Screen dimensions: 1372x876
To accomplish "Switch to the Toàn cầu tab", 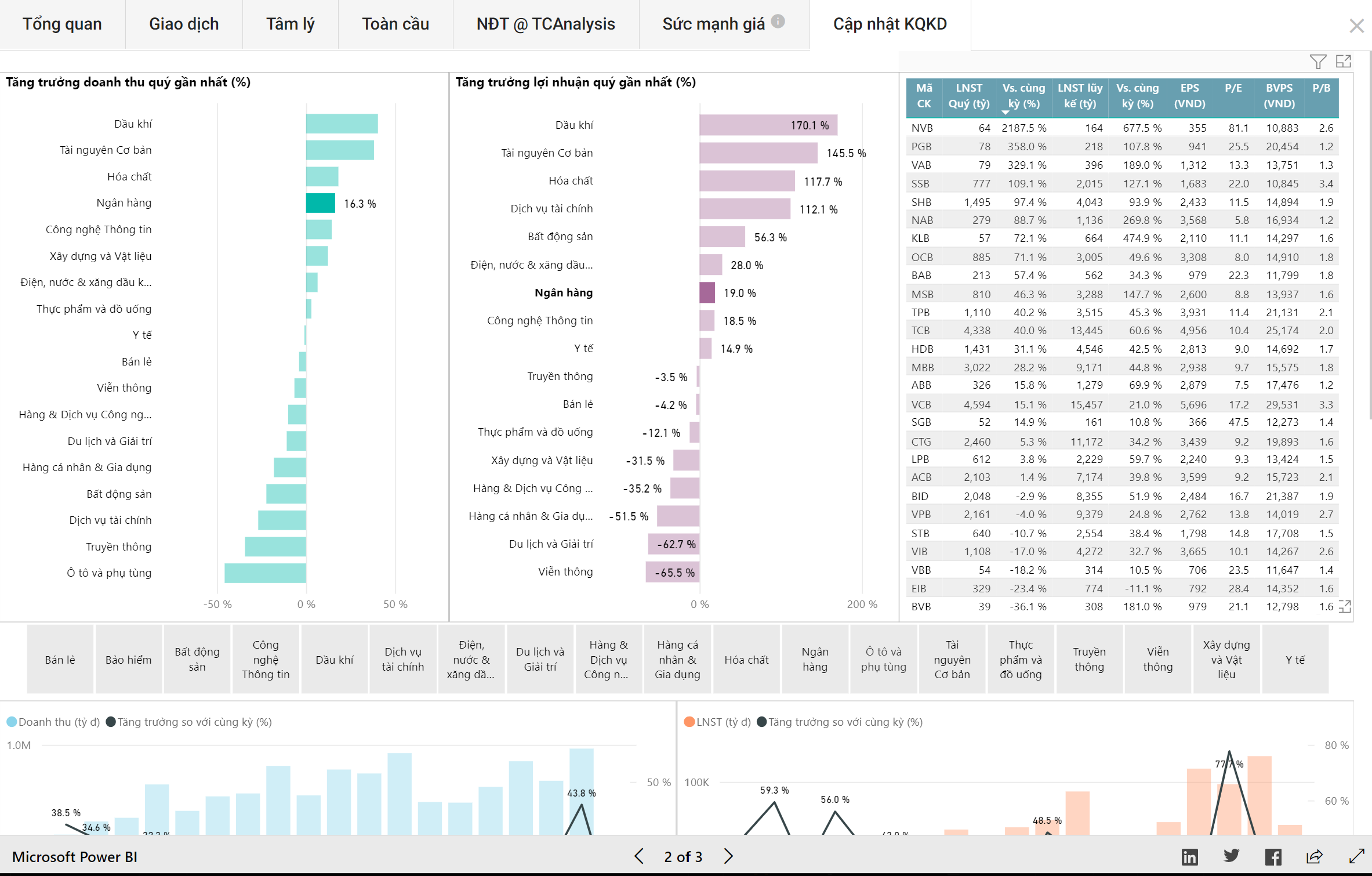I will click(395, 24).
